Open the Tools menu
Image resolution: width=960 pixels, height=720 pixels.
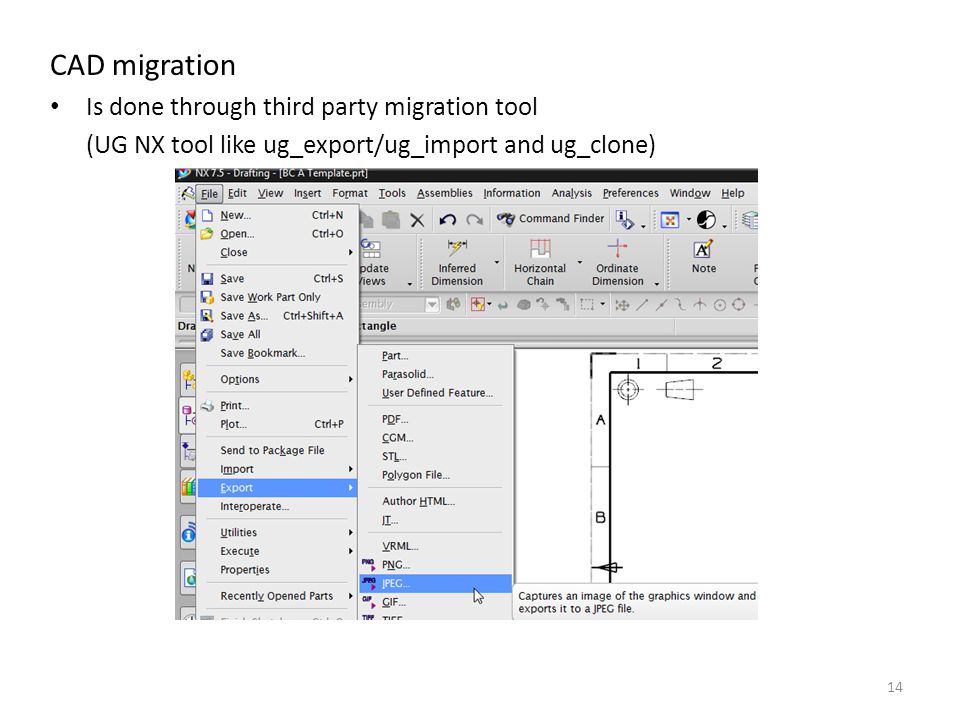pos(392,193)
